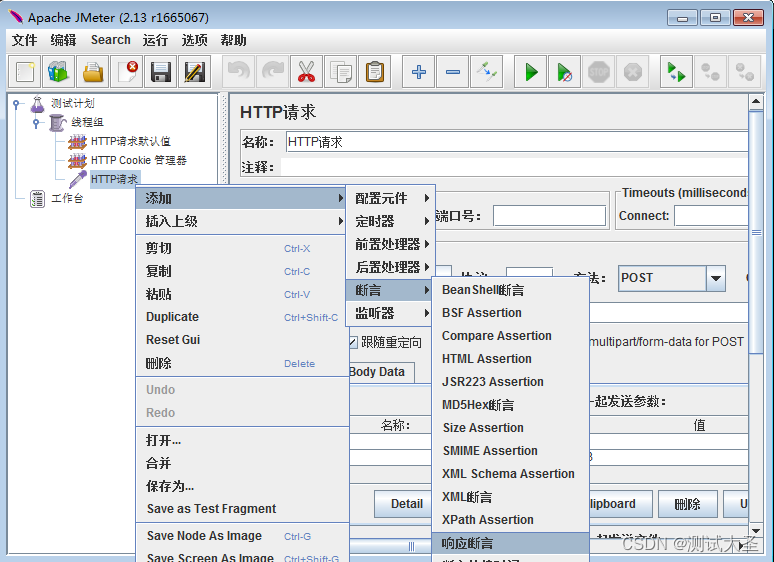
Task: Open the 选项 menu
Action: point(194,40)
